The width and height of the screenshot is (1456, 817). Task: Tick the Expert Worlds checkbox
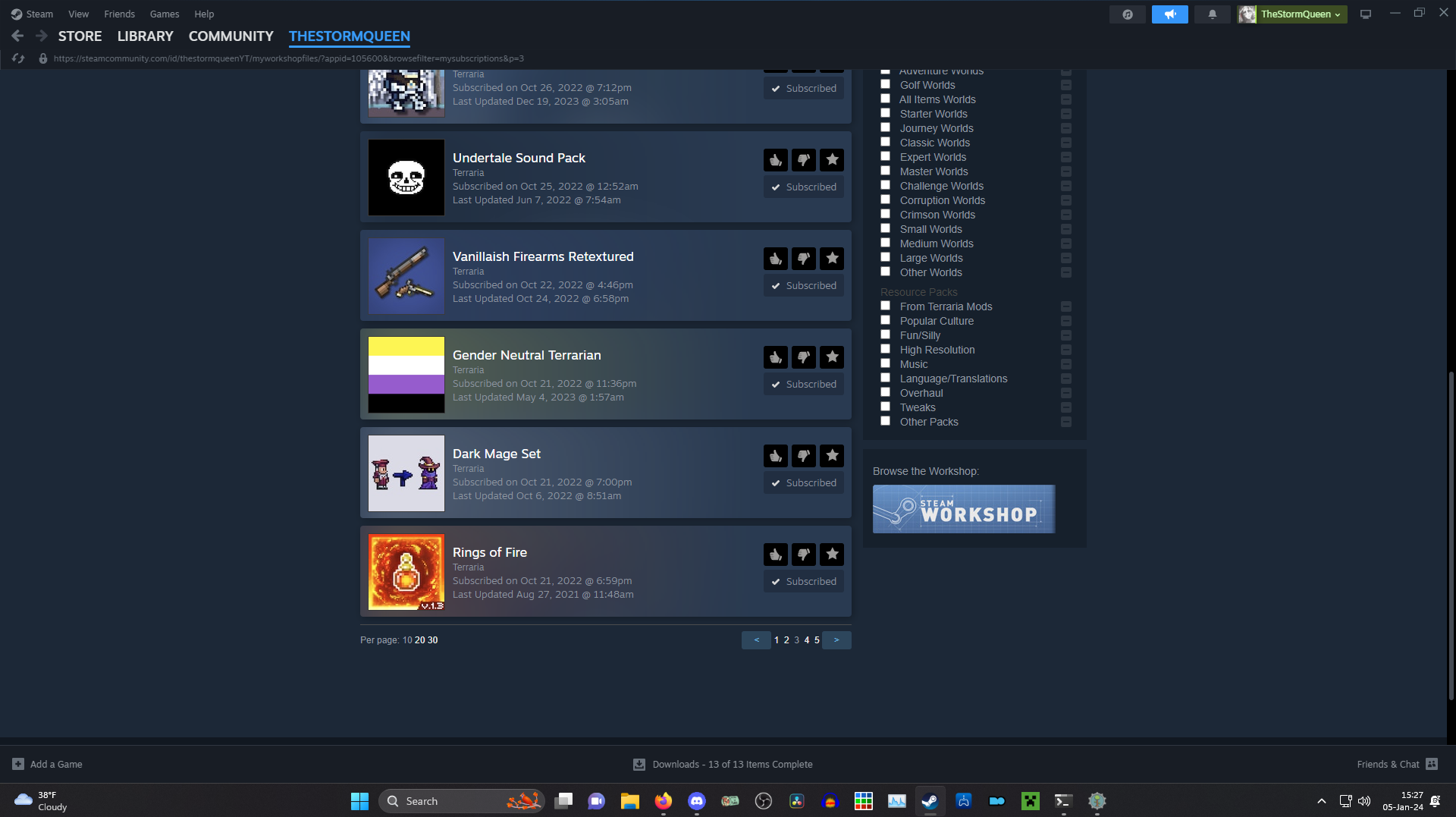(885, 156)
